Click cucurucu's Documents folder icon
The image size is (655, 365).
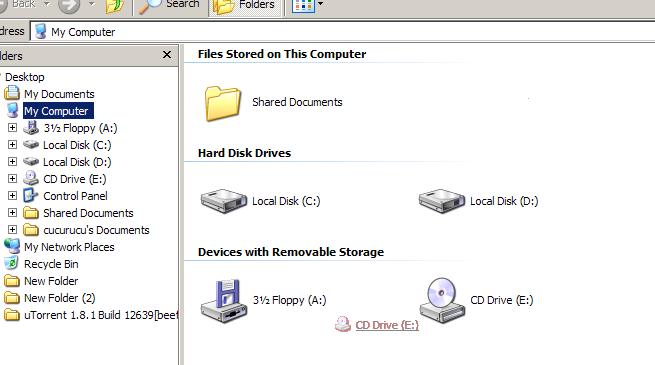31,230
